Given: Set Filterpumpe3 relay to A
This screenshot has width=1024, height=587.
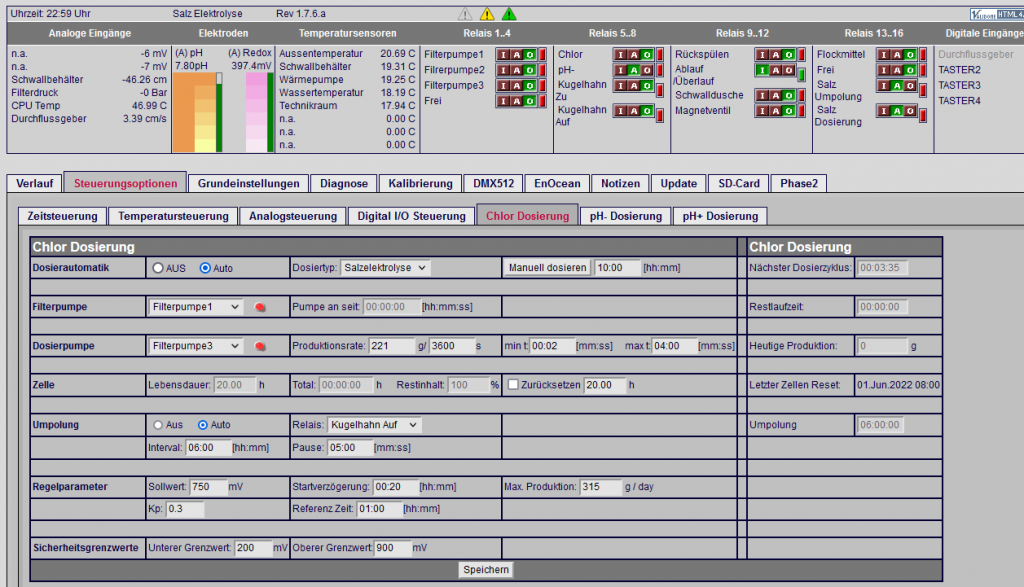Looking at the screenshot, I should point(517,86).
